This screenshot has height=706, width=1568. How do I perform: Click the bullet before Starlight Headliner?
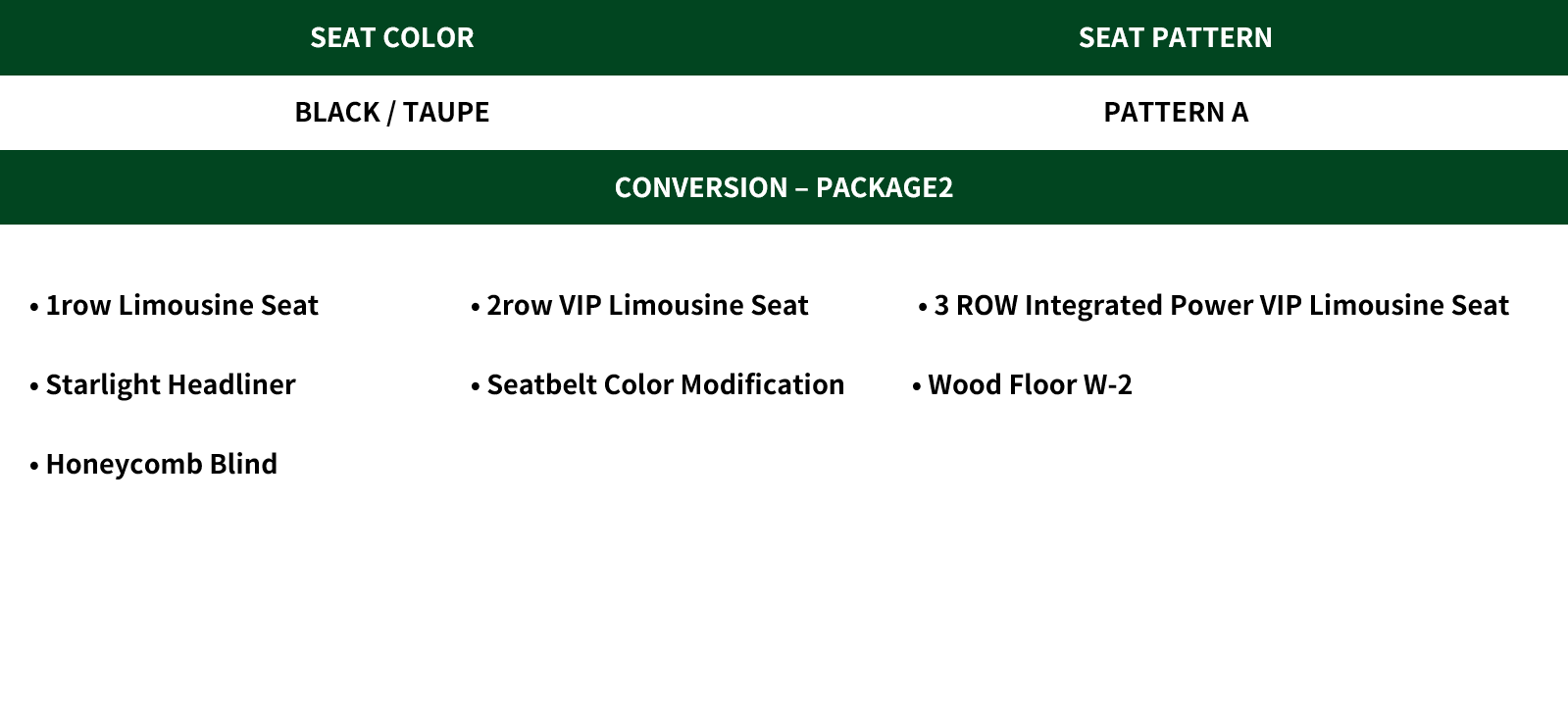[x=34, y=387]
